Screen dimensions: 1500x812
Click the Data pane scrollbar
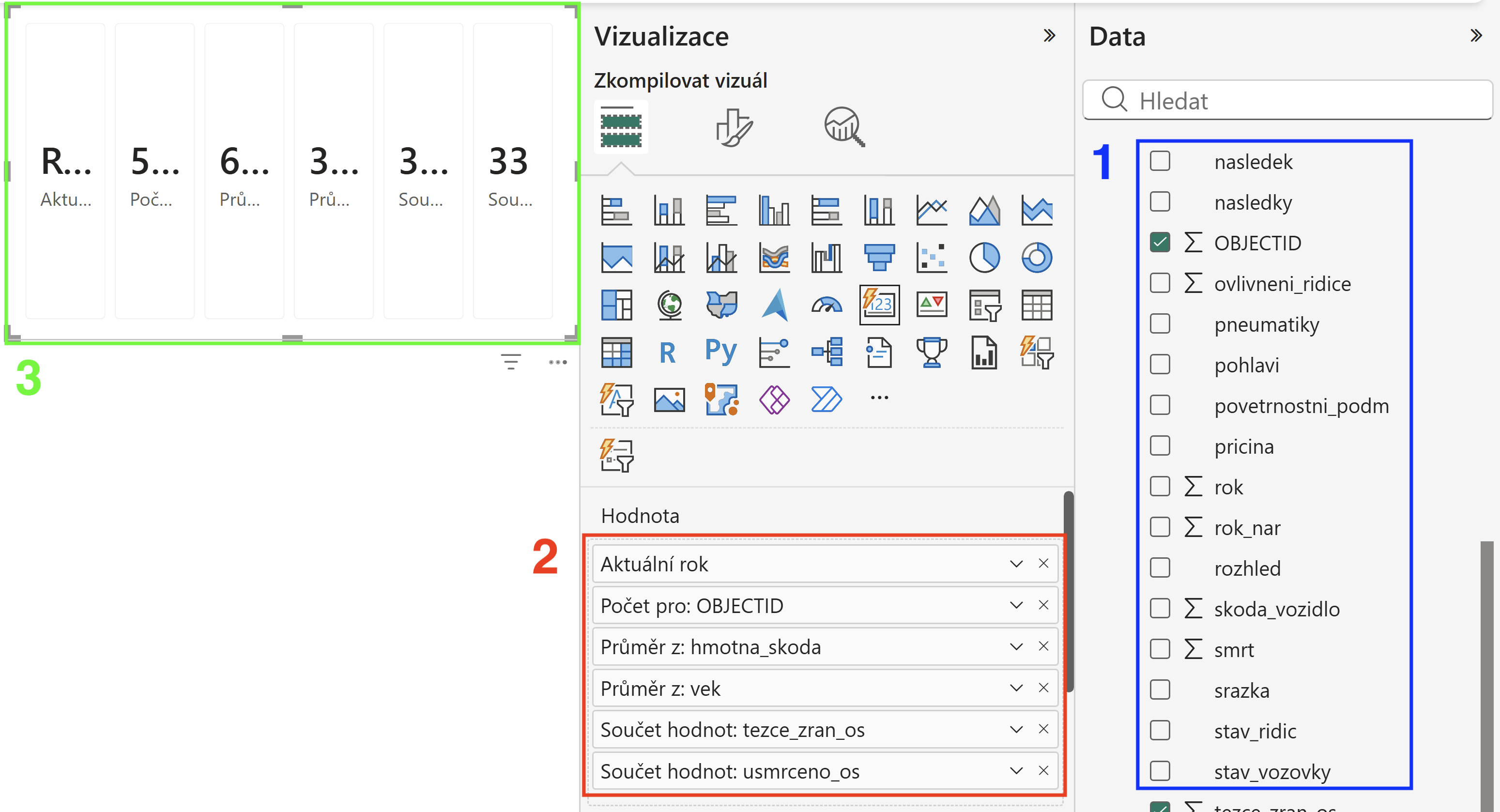pyautogui.click(x=1486, y=675)
